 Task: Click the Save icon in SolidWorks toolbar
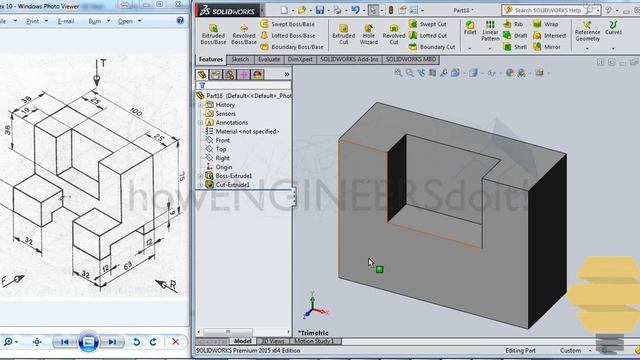click(320, 10)
